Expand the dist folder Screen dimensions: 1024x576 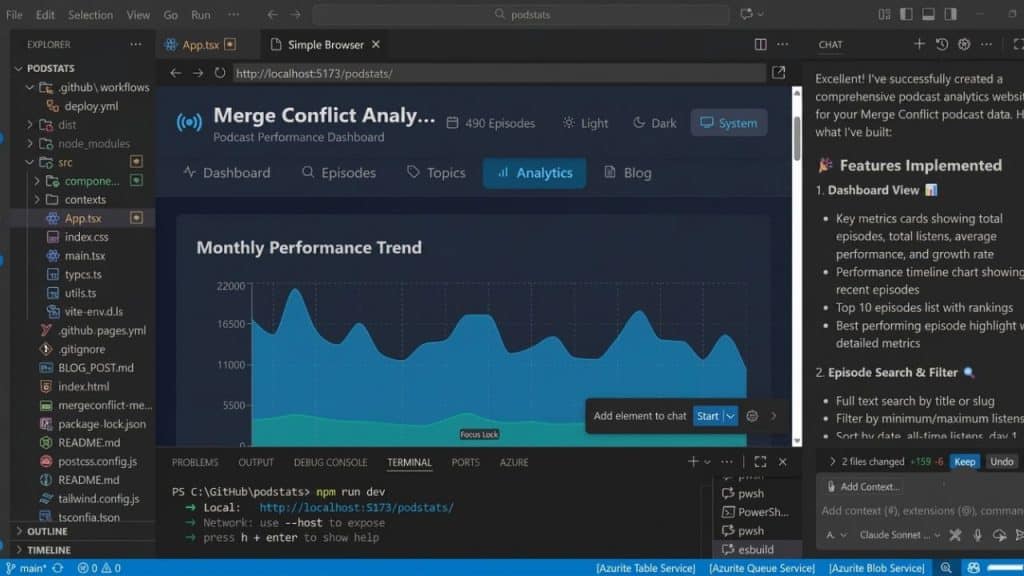(29, 124)
